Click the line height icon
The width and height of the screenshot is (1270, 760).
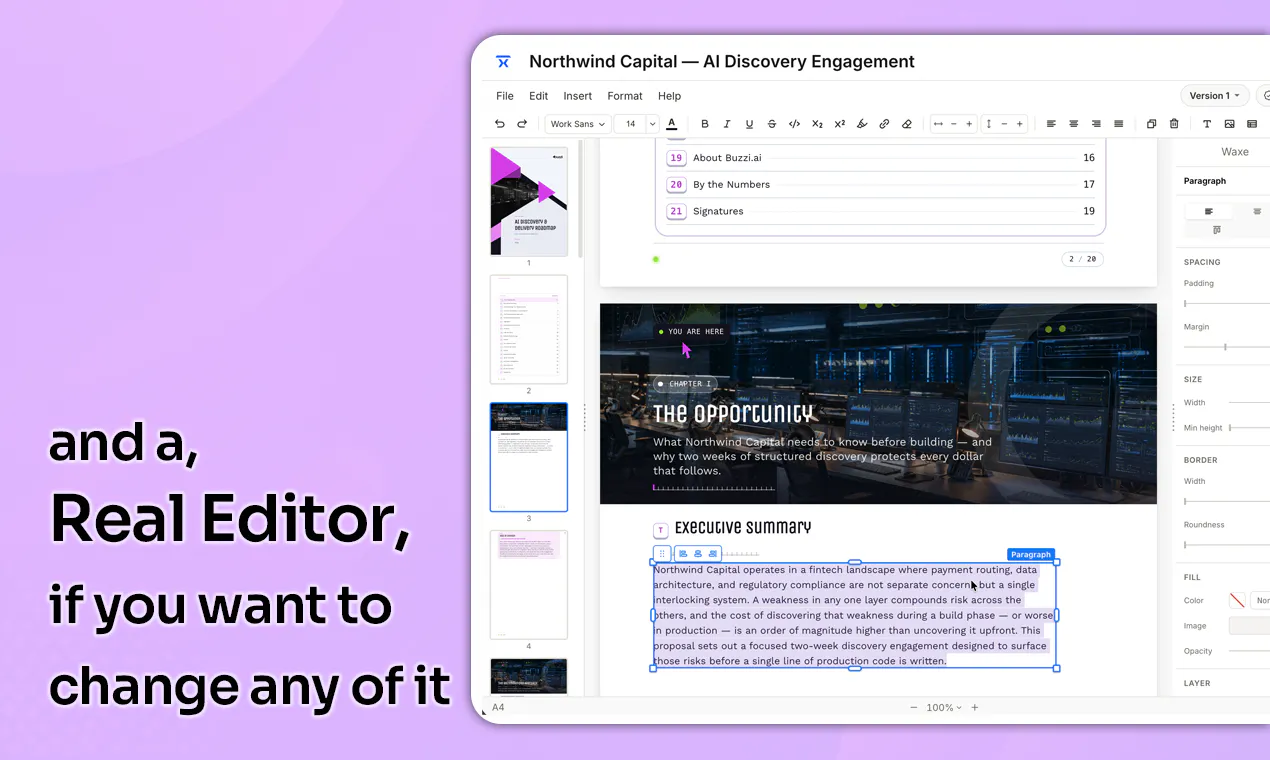tap(989, 124)
